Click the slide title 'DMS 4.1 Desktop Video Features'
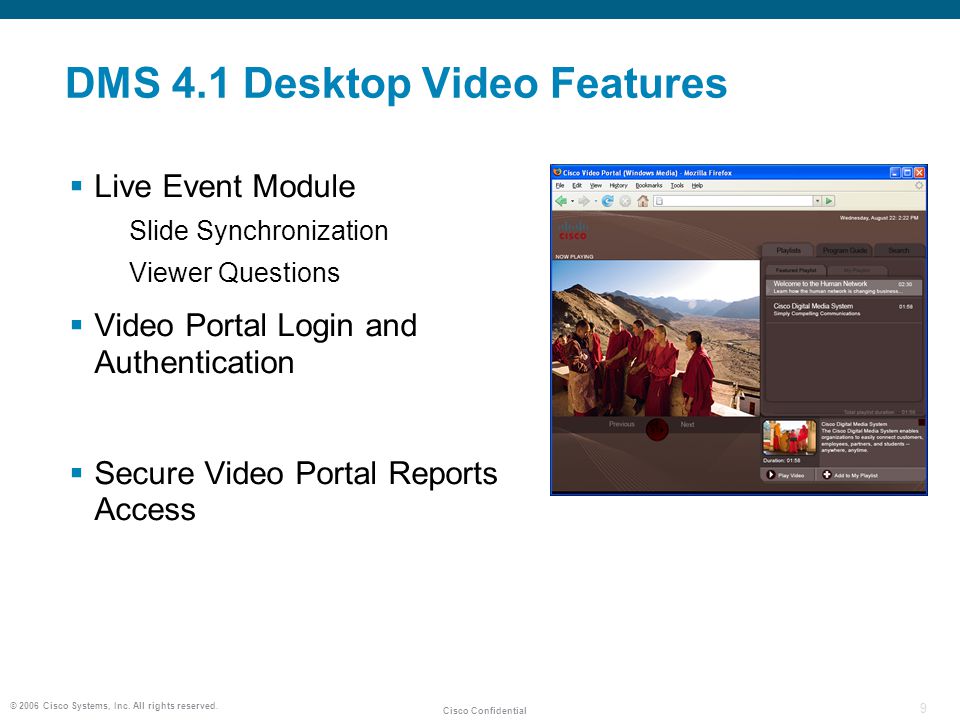Viewport: 960px width, 720px height. click(396, 83)
